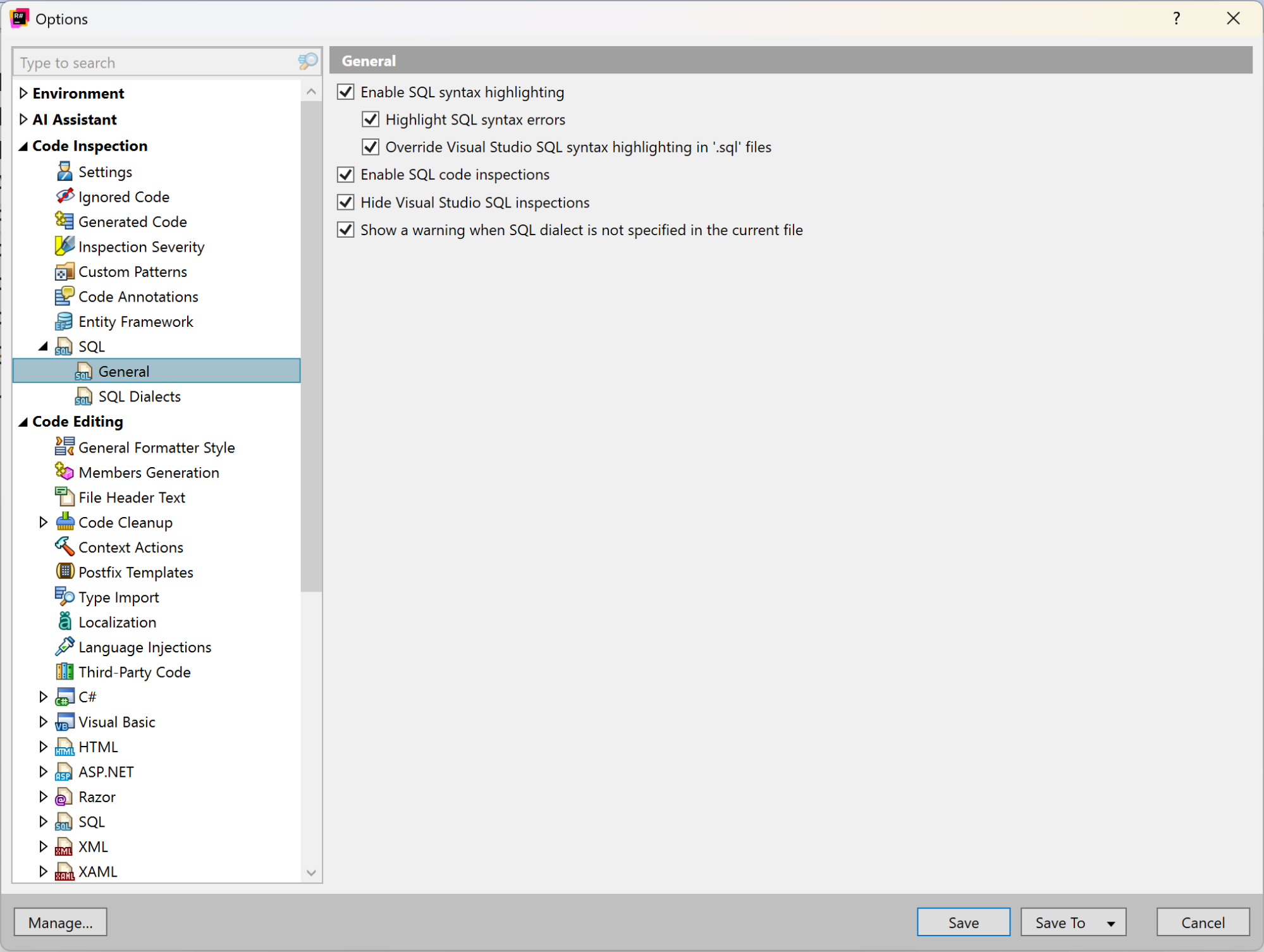This screenshot has width=1264, height=952.
Task: Expand the Visual Basic node
Action: click(43, 722)
